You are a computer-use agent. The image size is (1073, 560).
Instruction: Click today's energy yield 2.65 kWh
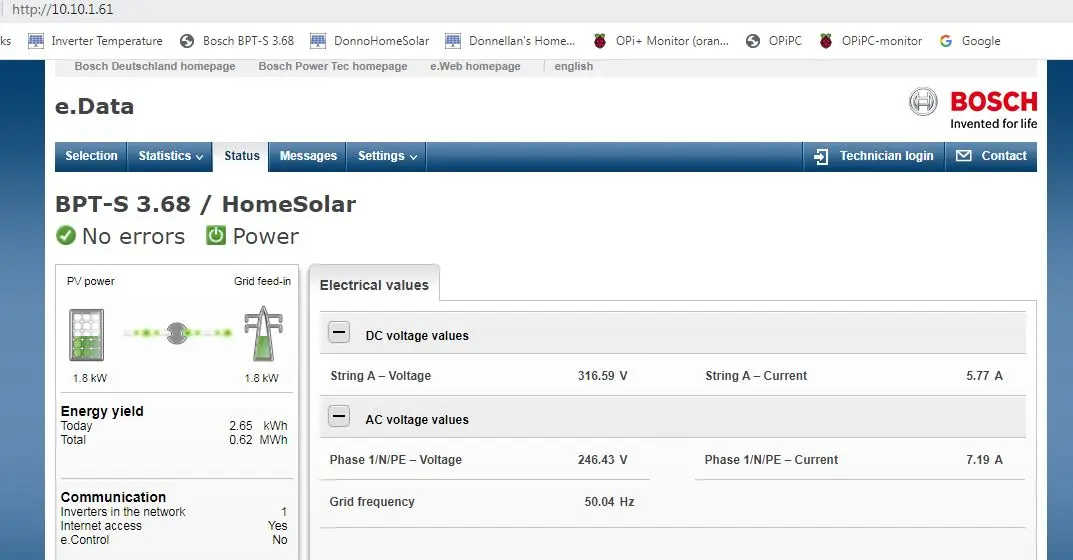[x=258, y=426]
